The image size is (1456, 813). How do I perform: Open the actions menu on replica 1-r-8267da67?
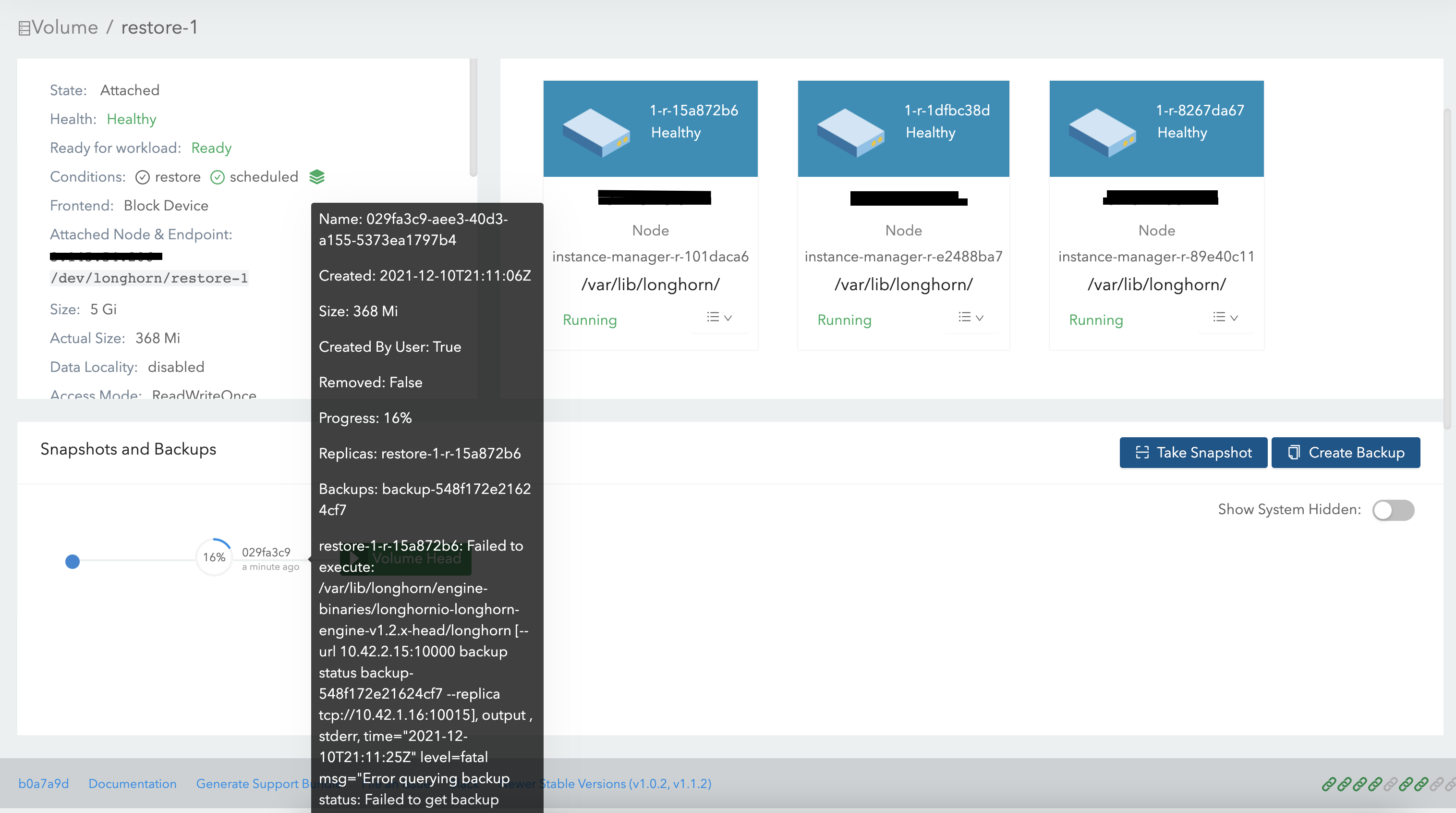1223,317
